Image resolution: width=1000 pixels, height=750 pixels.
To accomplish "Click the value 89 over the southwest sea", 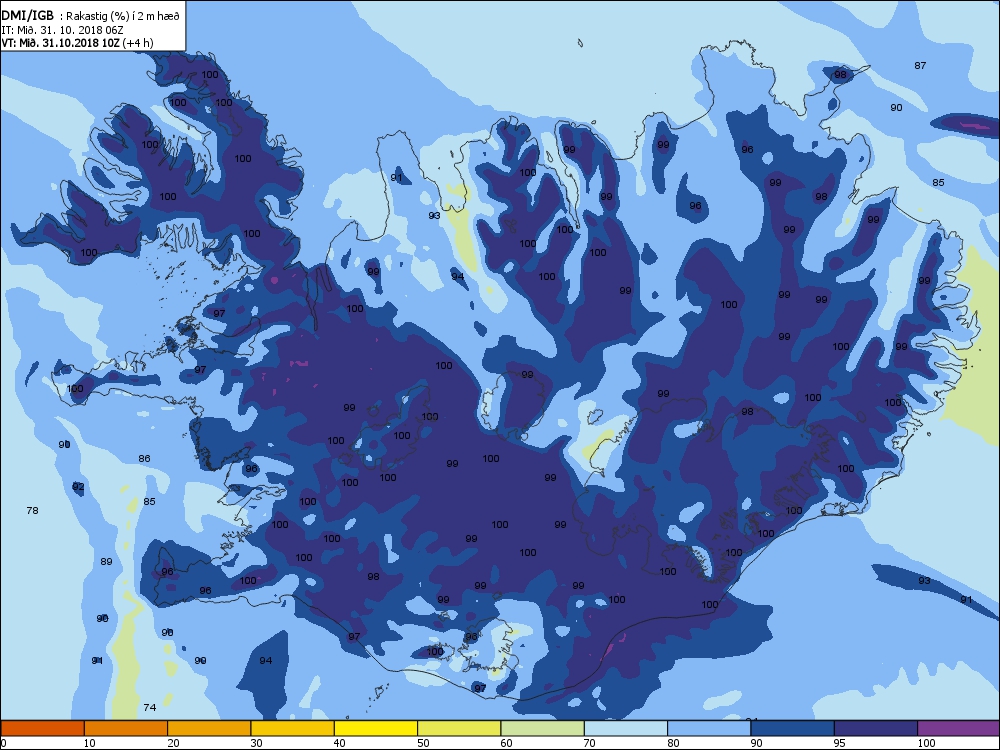I will [107, 562].
